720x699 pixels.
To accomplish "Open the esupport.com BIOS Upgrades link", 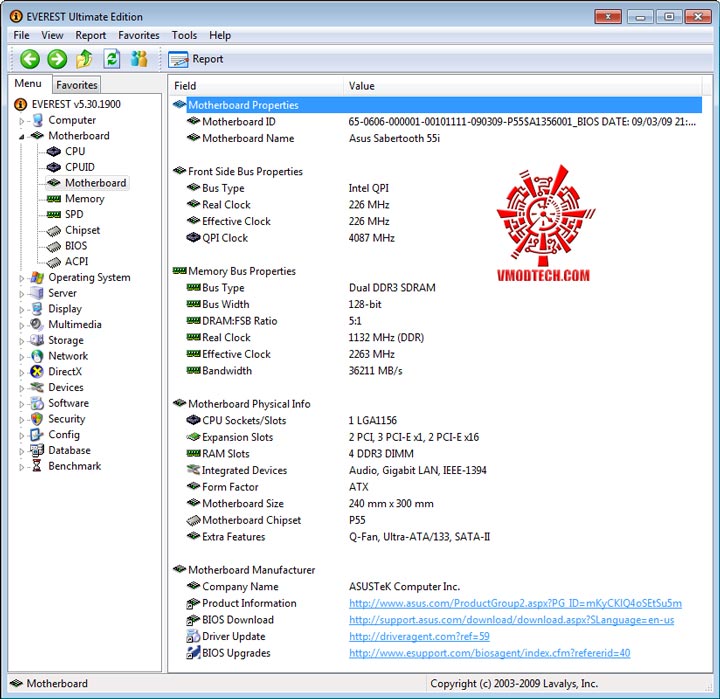I will pyautogui.click(x=489, y=653).
